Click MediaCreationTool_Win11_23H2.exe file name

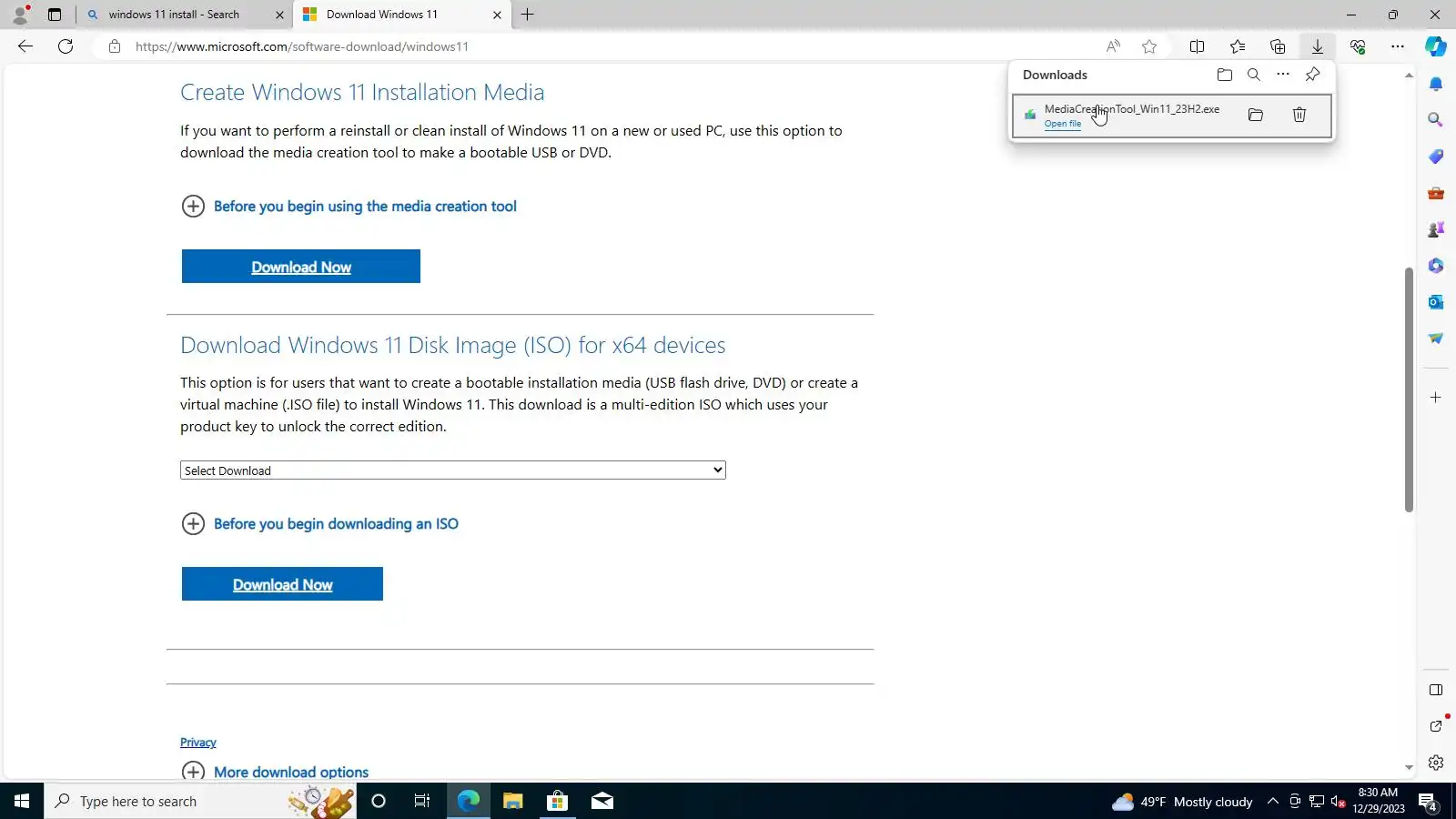pyautogui.click(x=1132, y=109)
